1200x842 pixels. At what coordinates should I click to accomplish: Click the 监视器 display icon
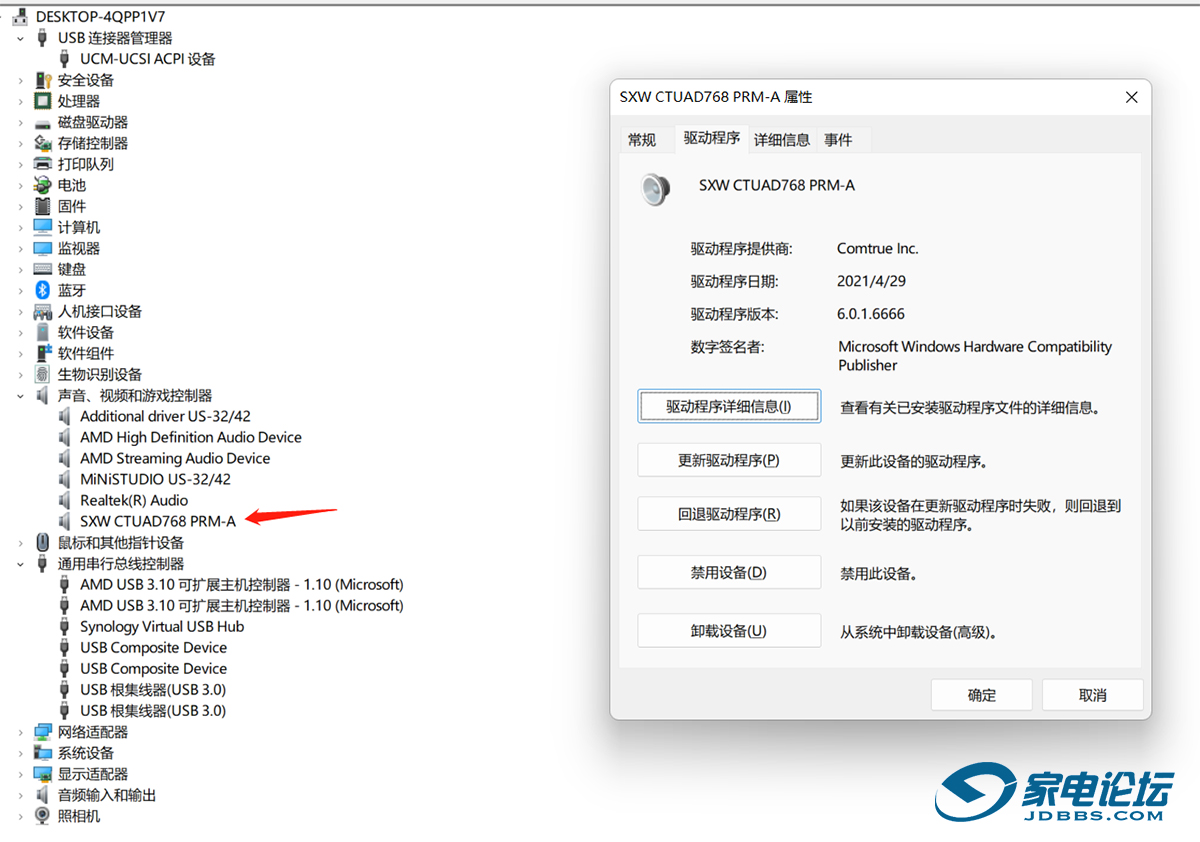coord(42,248)
